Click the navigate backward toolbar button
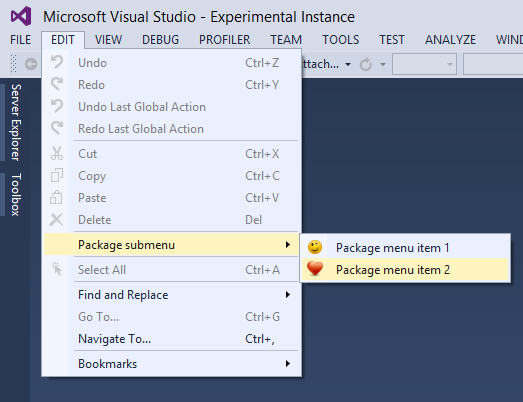Viewport: 523px width, 402px height. 31,64
